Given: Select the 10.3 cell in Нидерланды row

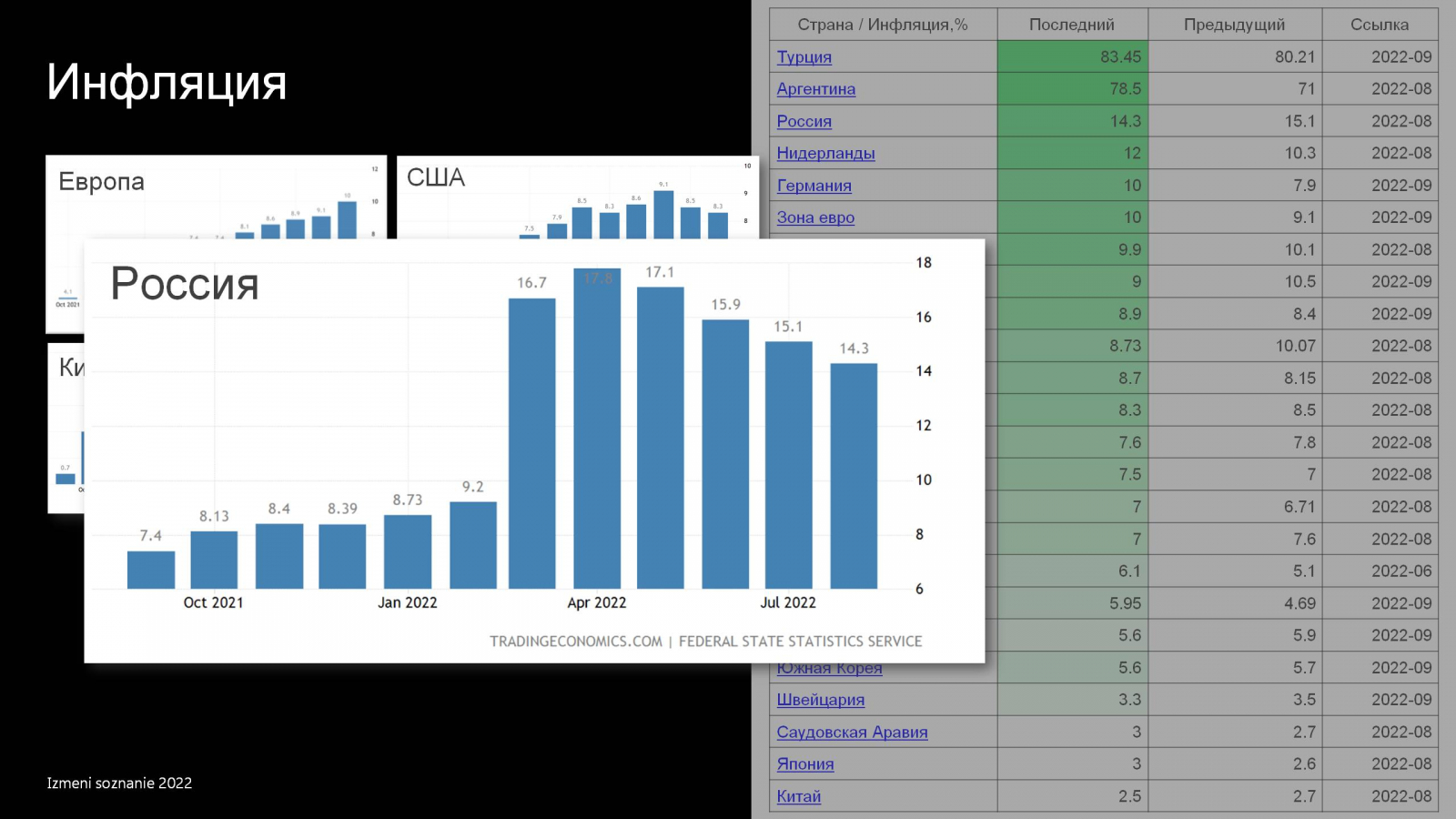Looking at the screenshot, I should pos(1234,153).
